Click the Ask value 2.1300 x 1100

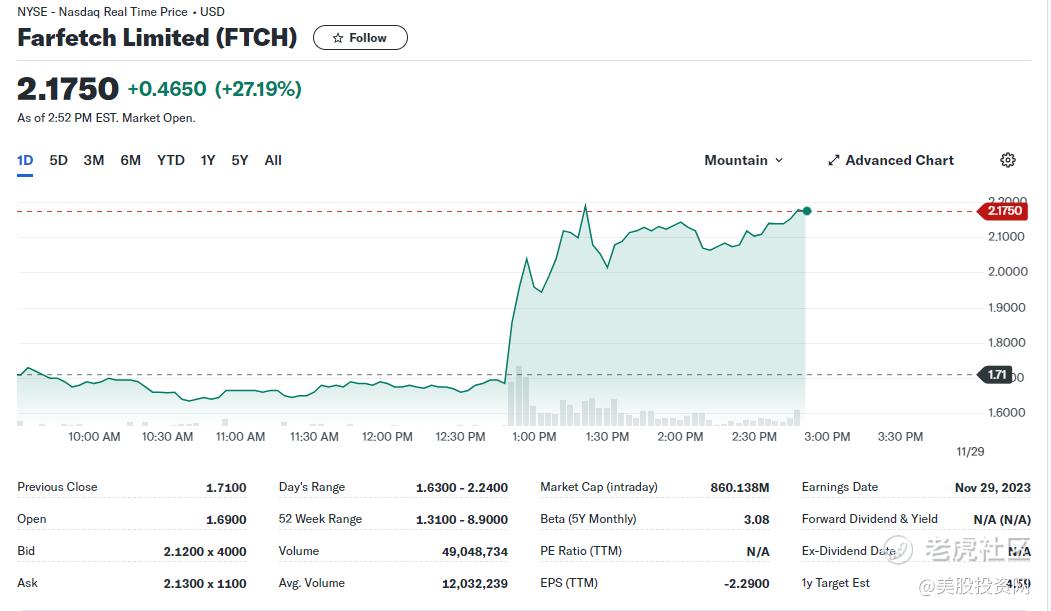(x=205, y=584)
